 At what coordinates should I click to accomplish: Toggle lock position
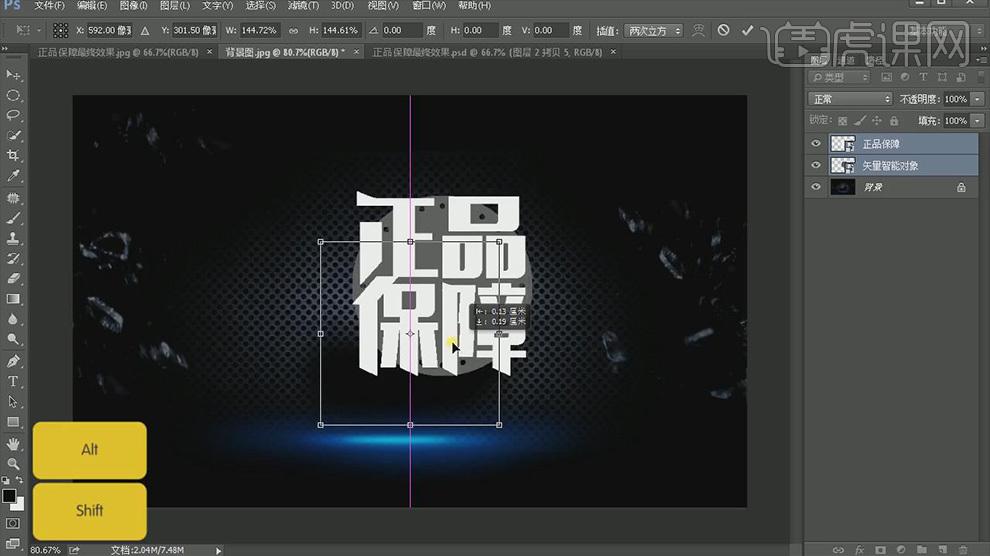click(876, 121)
